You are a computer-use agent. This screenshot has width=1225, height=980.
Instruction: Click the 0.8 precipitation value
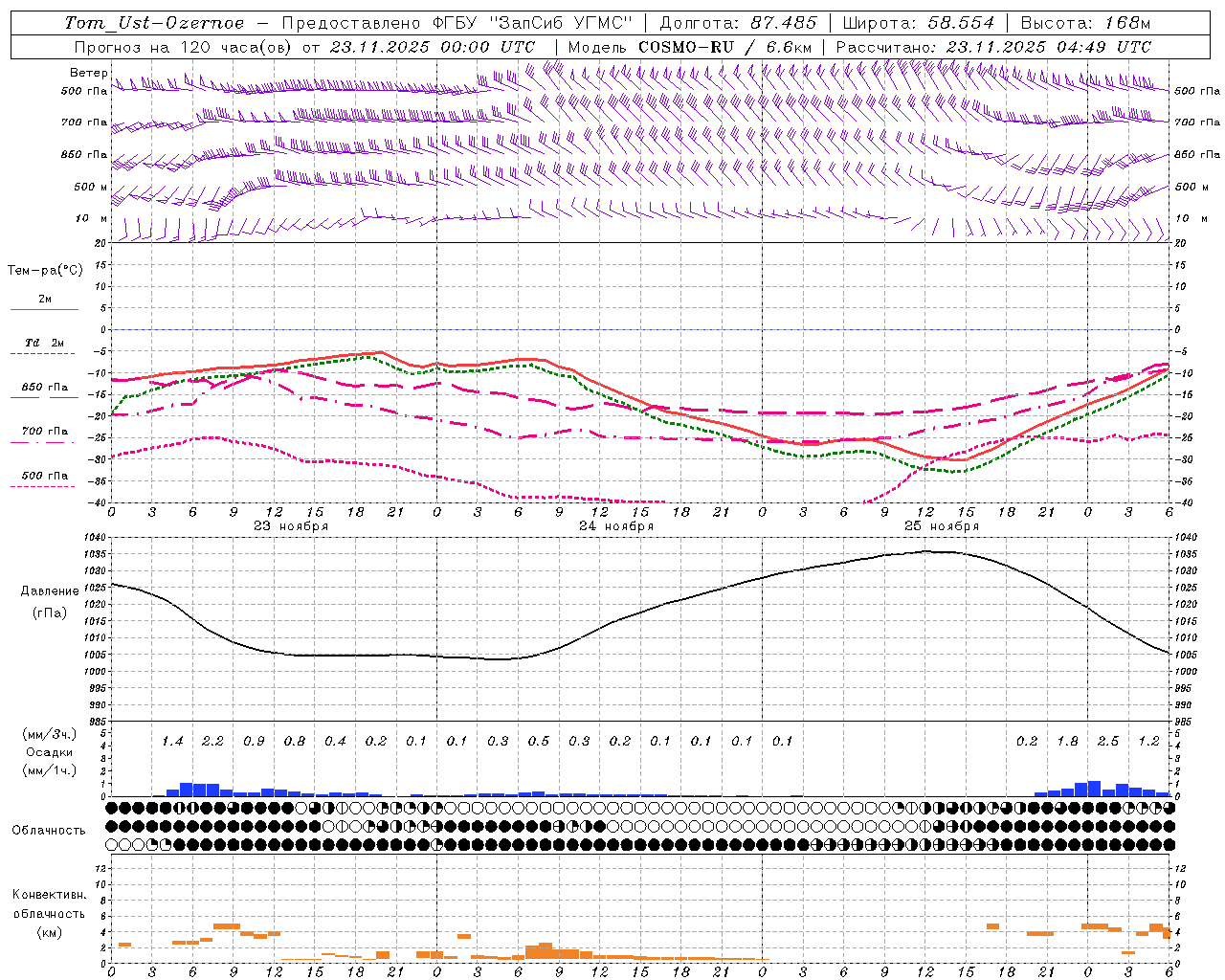(x=295, y=742)
